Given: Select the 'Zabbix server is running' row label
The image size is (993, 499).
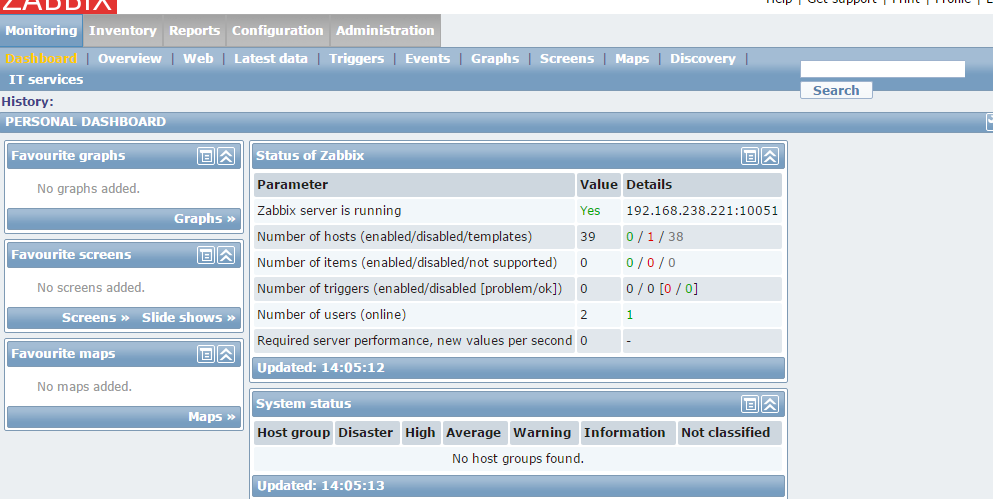Looking at the screenshot, I should click(329, 210).
